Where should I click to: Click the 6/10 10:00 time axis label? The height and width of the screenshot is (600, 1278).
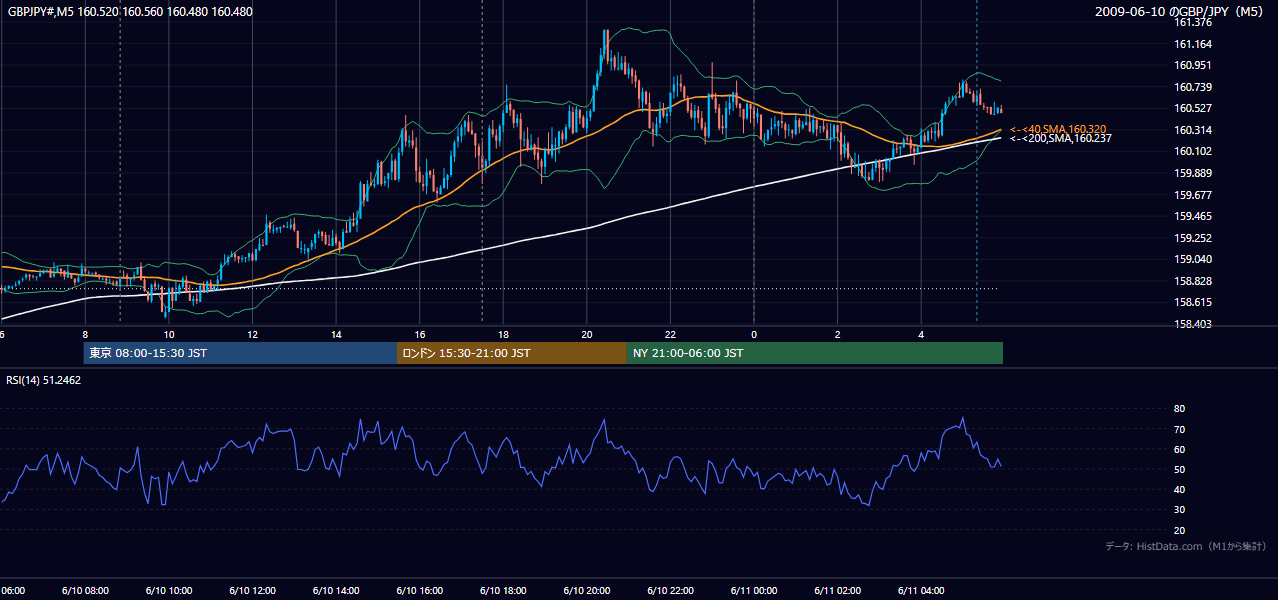pos(168,591)
